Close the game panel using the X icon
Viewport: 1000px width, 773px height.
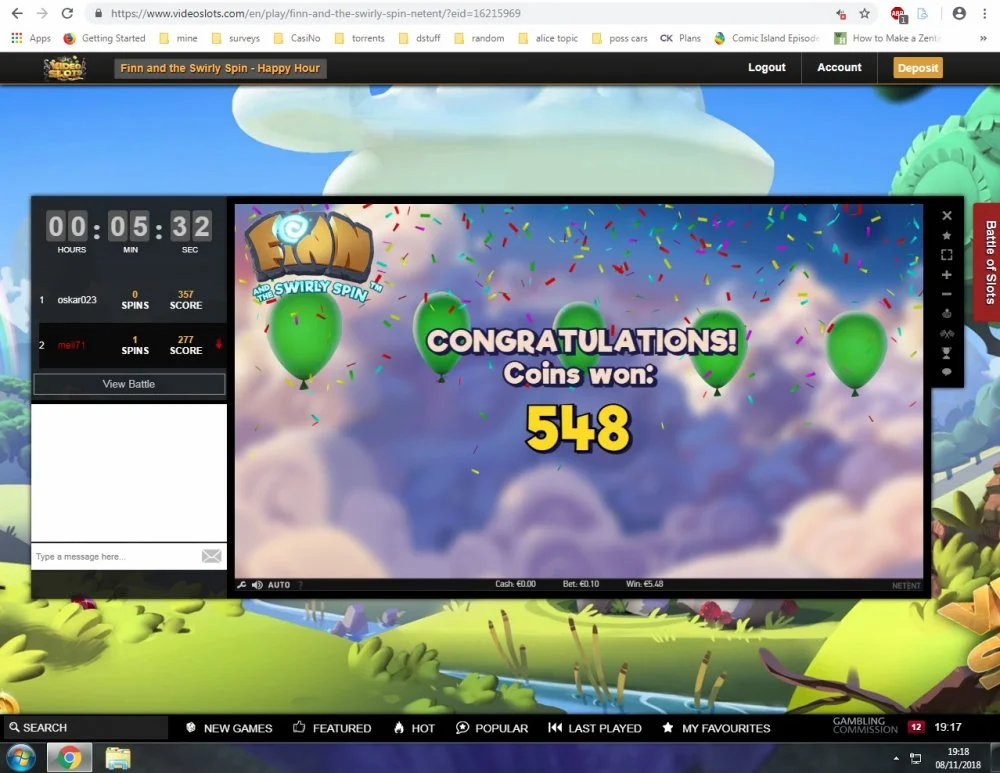(x=947, y=216)
